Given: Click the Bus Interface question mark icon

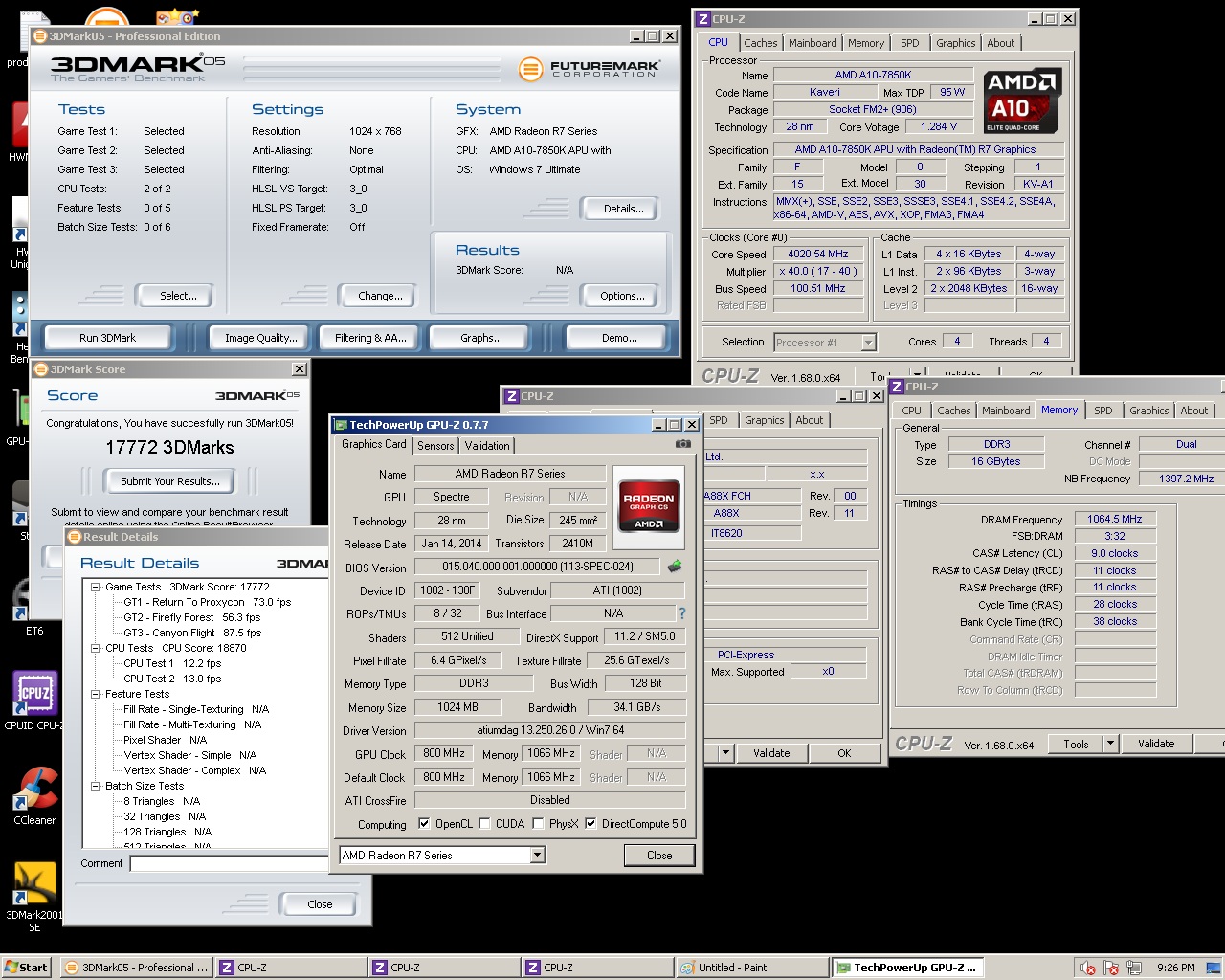Looking at the screenshot, I should click(x=682, y=613).
